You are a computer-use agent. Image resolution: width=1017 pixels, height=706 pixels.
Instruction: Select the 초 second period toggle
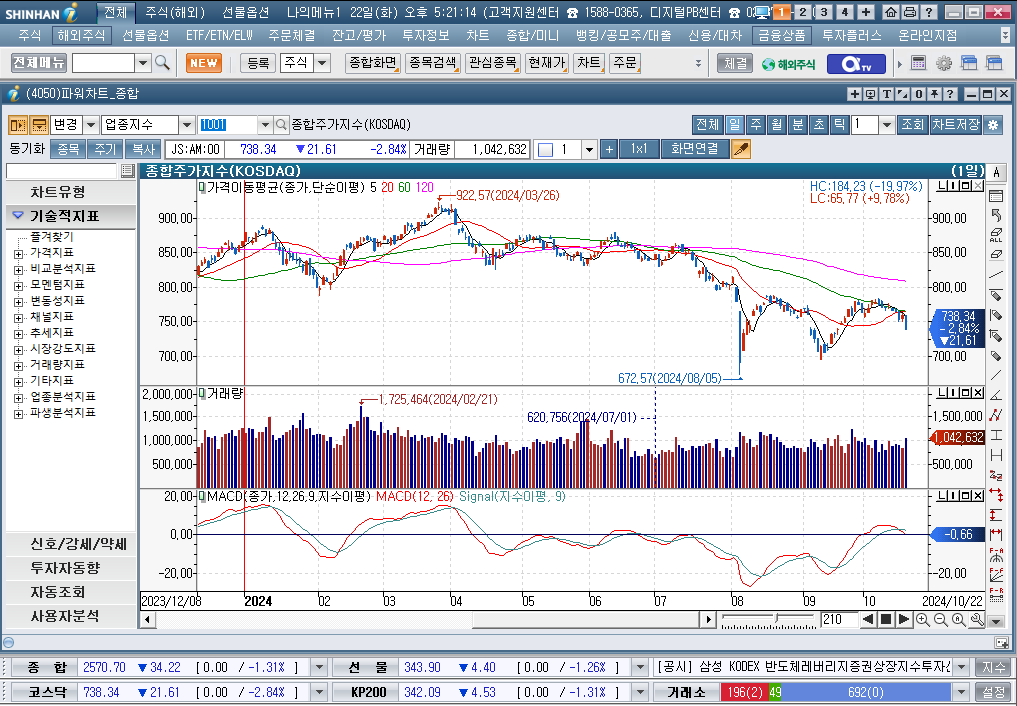coord(819,124)
